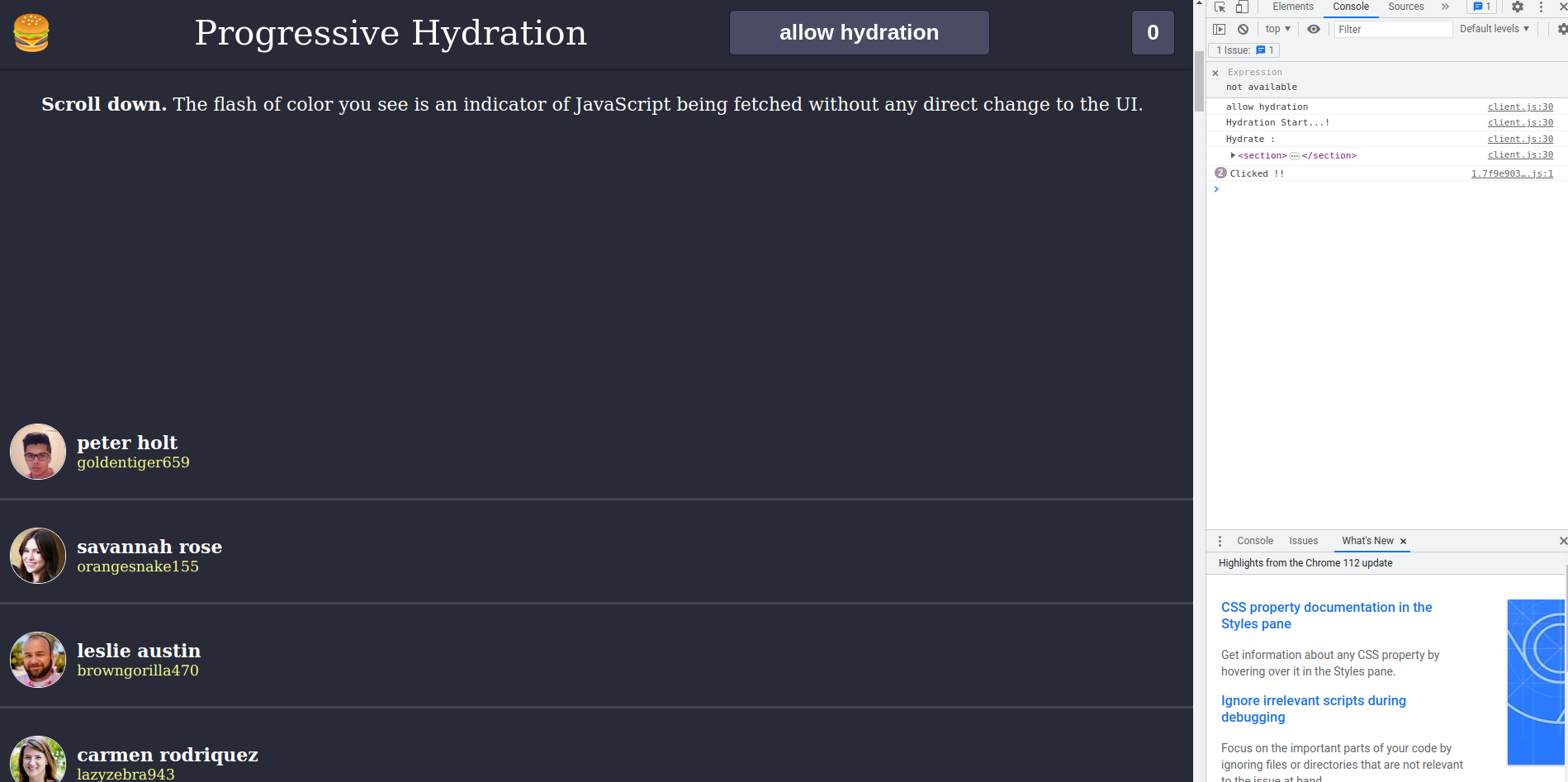Click the page vertical scrollbar thumb

click(x=1199, y=81)
